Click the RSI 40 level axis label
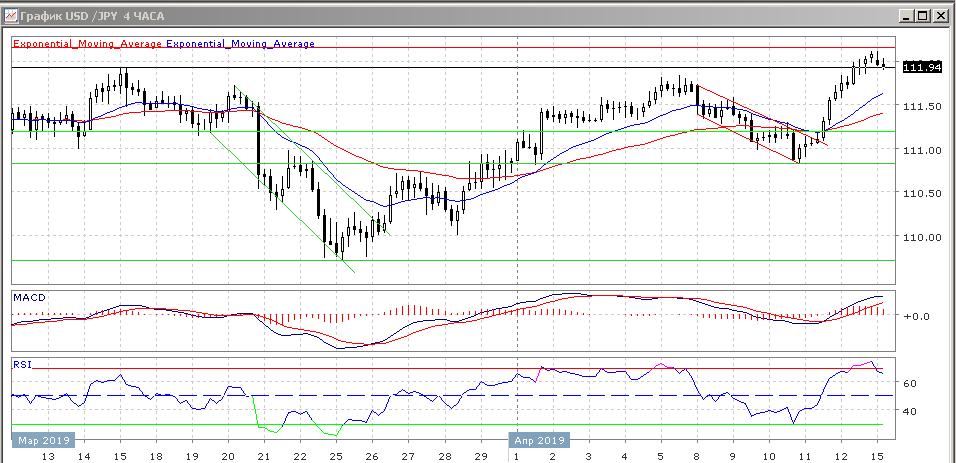The width and height of the screenshot is (956, 463). pyautogui.click(x=912, y=411)
